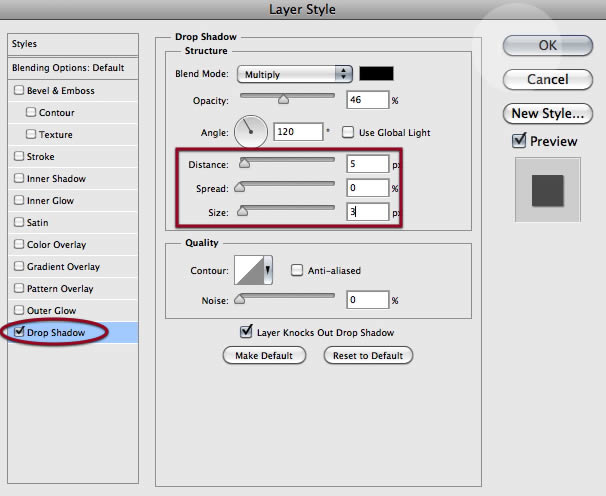Open the black shadow color swatch
This screenshot has height=496, width=606.
pos(376,73)
